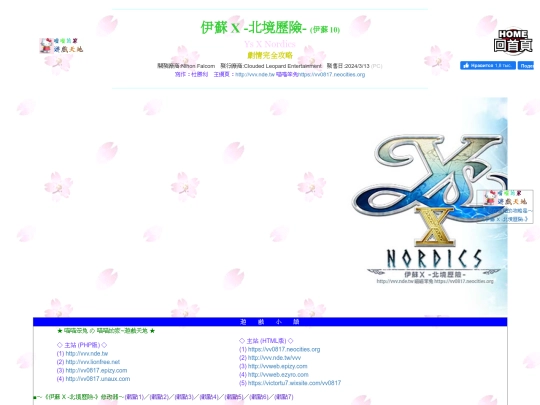Click the green title 伊蘇 X -北境歷險-
The height and width of the screenshot is (405, 540).
click(x=253, y=28)
